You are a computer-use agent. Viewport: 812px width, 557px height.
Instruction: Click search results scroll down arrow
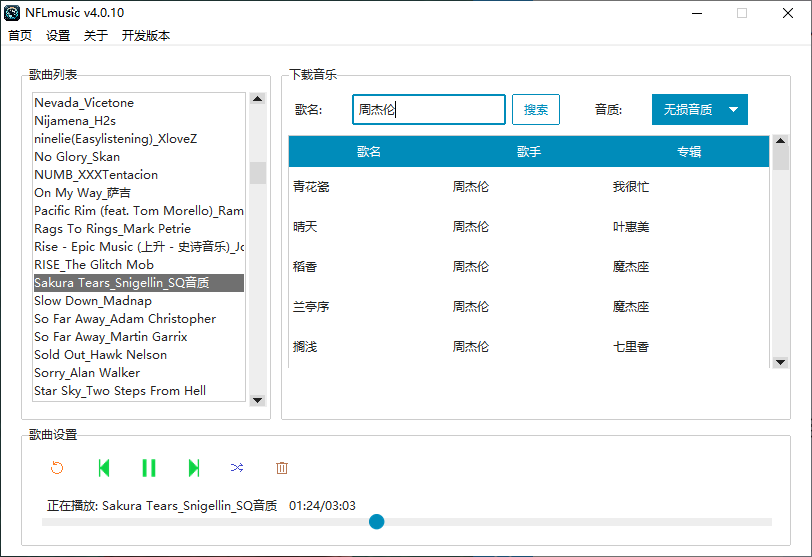[780, 362]
